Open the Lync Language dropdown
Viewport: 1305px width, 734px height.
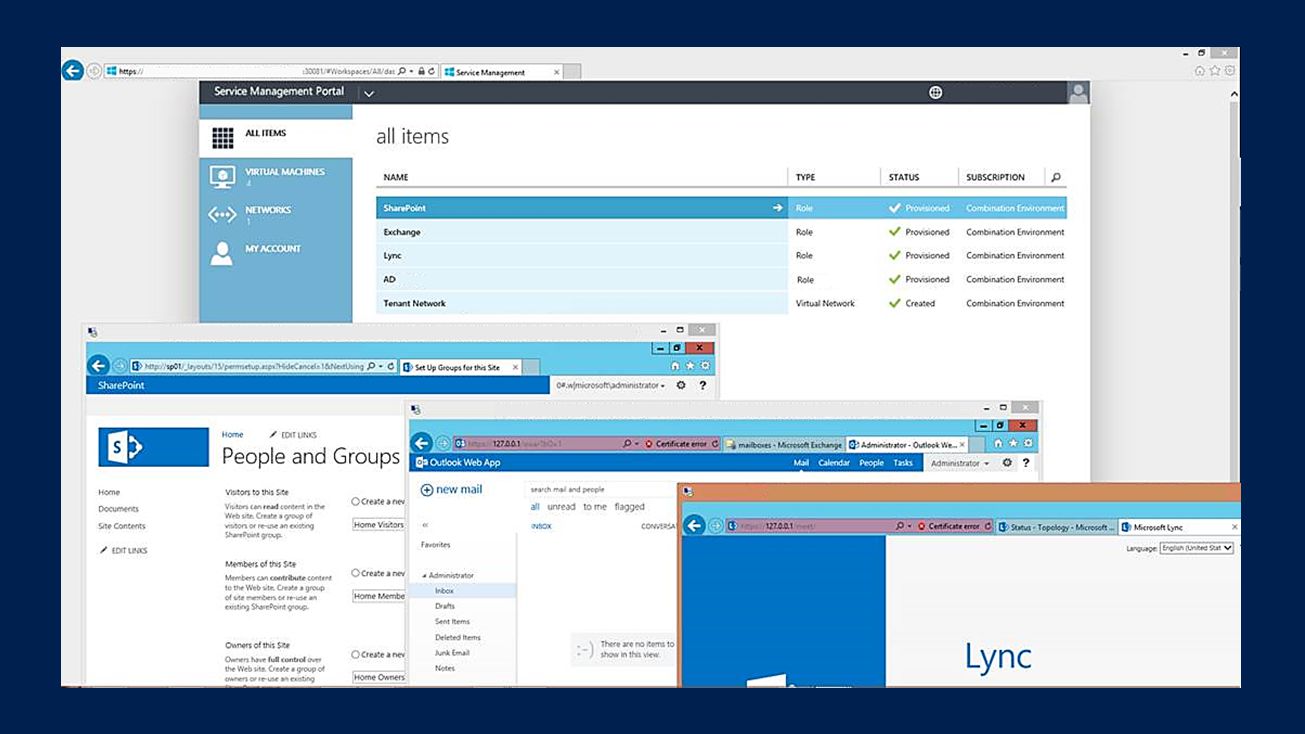click(1197, 548)
